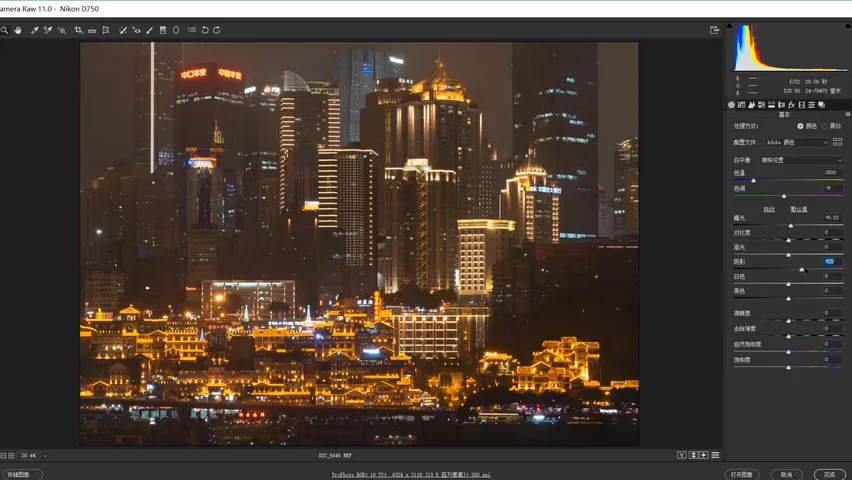852x480 pixels.
Task: Select the Transform tool
Action: [x=106, y=30]
